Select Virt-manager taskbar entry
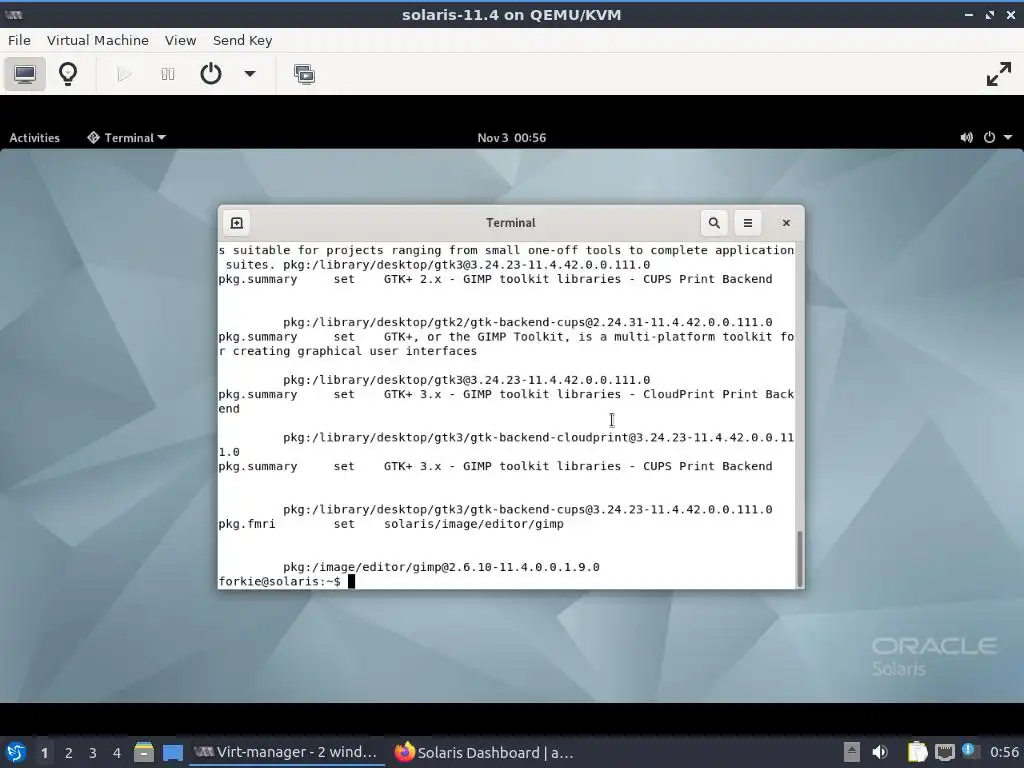The width and height of the screenshot is (1024, 768). click(285, 752)
